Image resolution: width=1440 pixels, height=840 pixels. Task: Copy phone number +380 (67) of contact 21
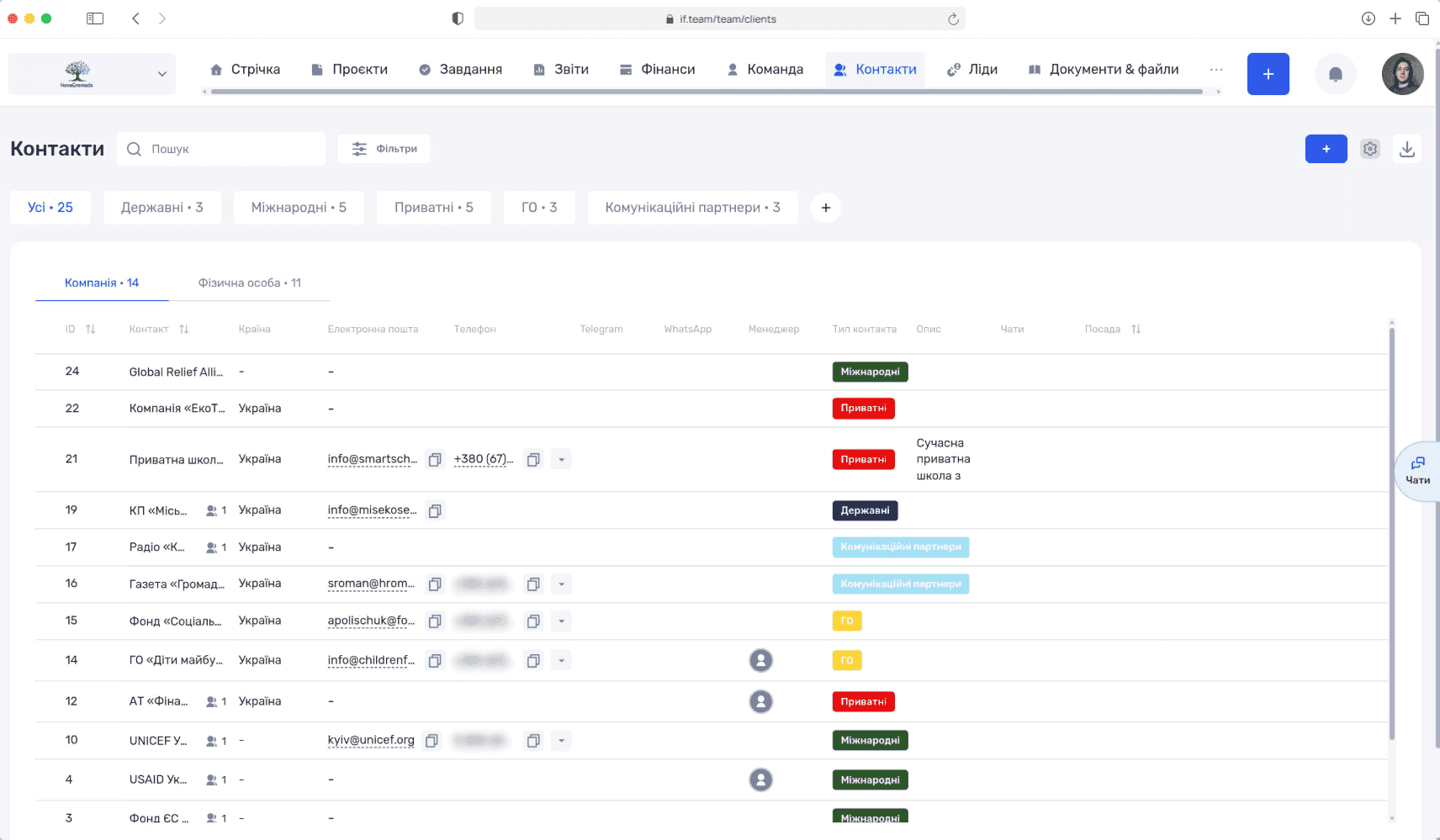click(533, 460)
